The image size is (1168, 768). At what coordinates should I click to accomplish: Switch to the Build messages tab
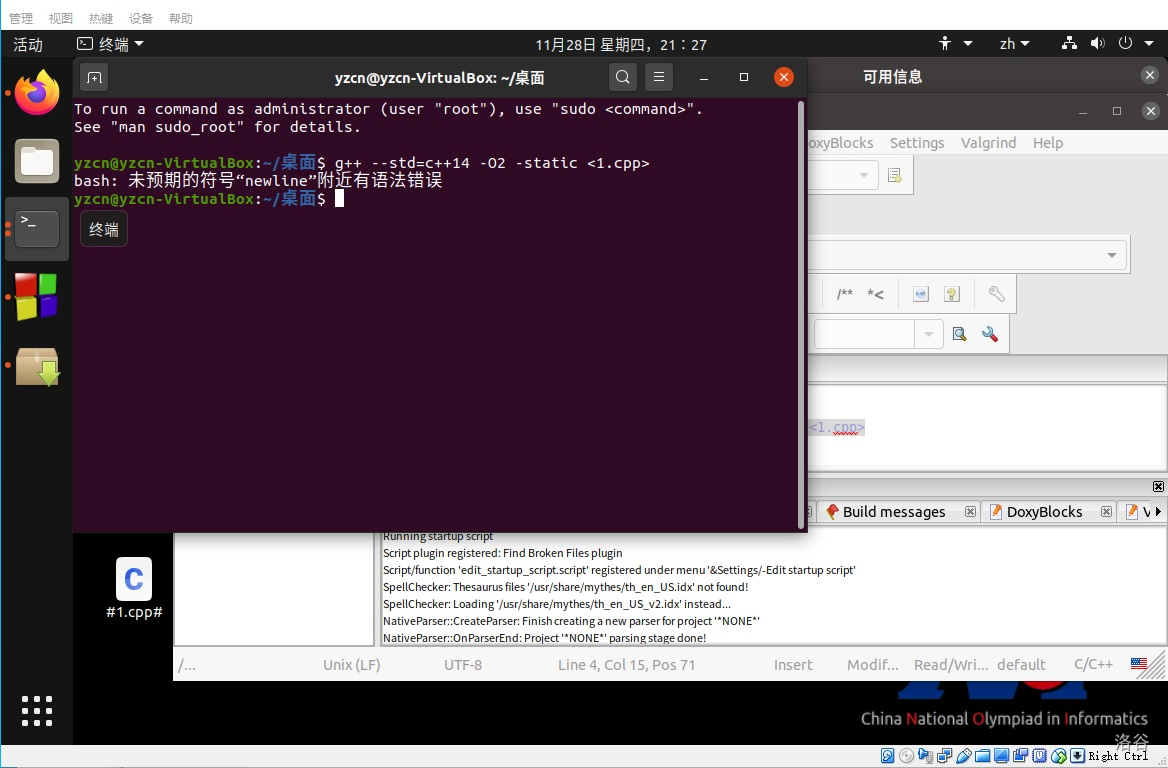893,512
